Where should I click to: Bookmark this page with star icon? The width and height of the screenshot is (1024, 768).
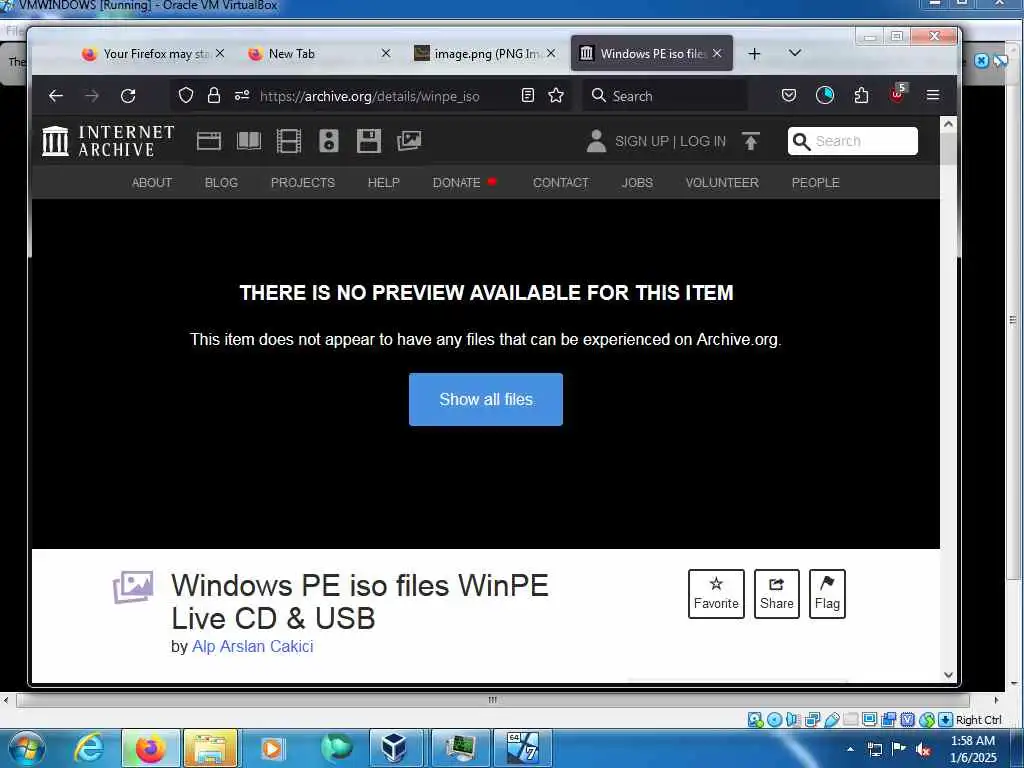(x=556, y=96)
